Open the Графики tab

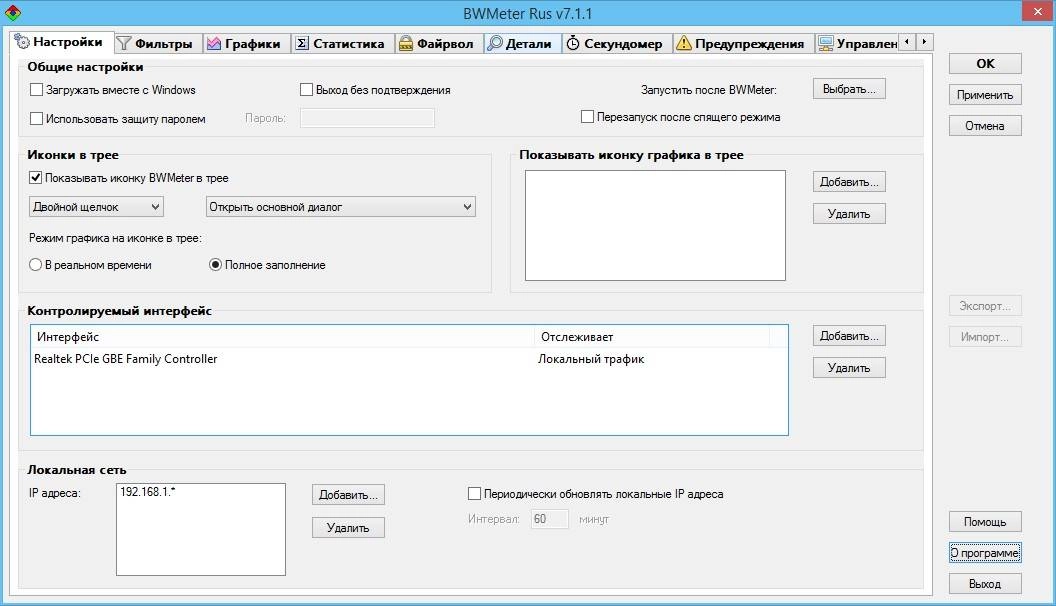pyautogui.click(x=247, y=44)
